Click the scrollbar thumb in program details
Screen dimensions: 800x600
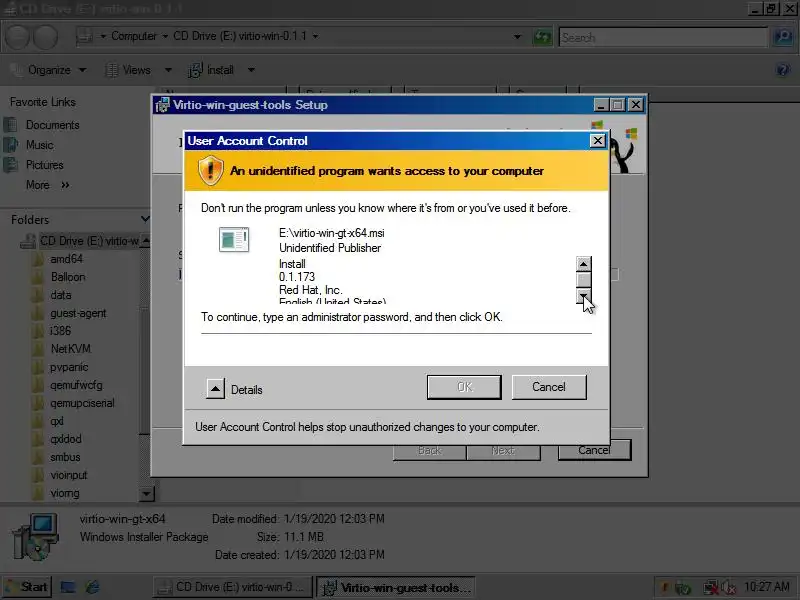tap(584, 280)
